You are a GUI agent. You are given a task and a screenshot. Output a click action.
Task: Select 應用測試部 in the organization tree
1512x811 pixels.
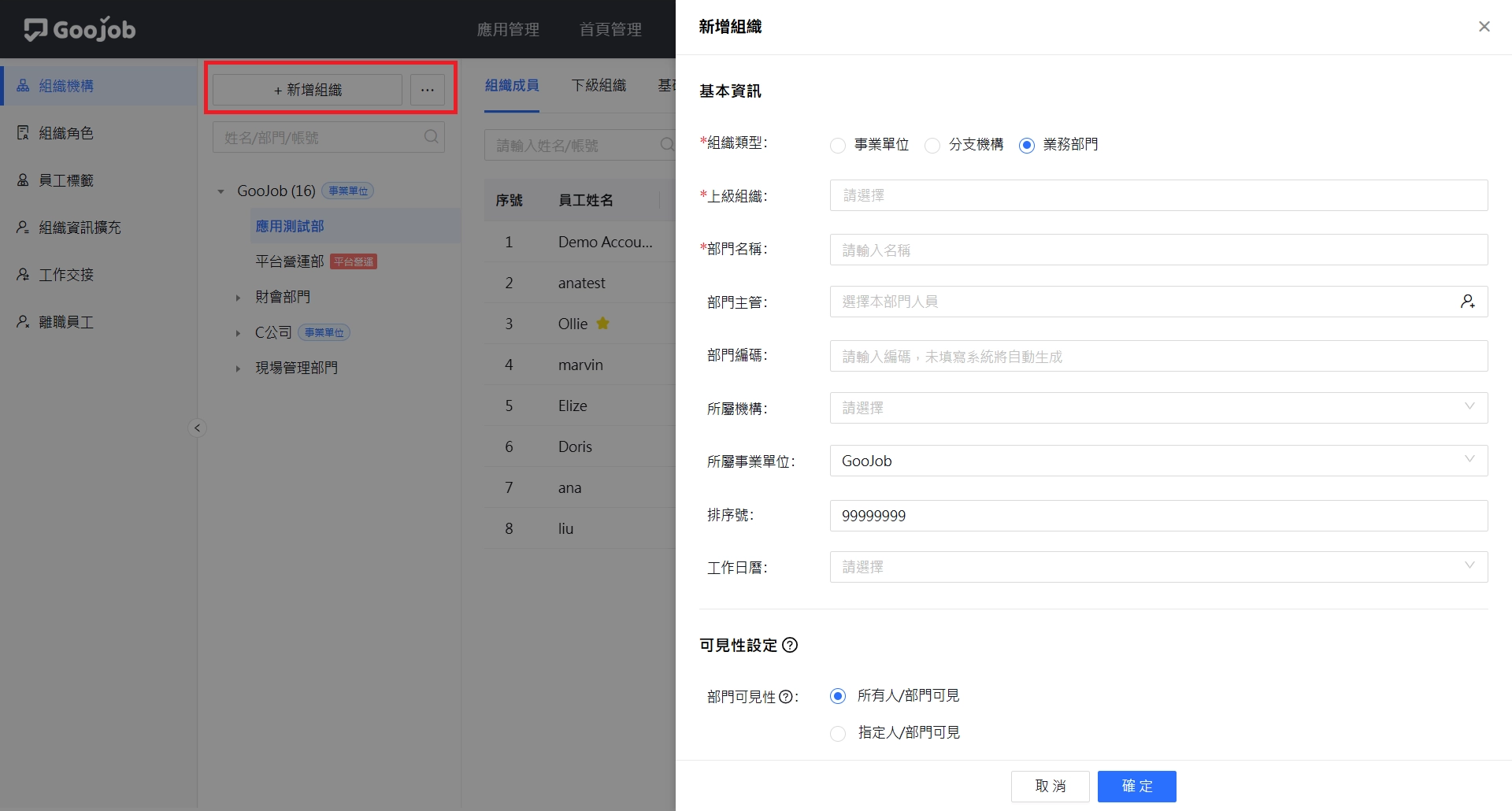point(290,226)
